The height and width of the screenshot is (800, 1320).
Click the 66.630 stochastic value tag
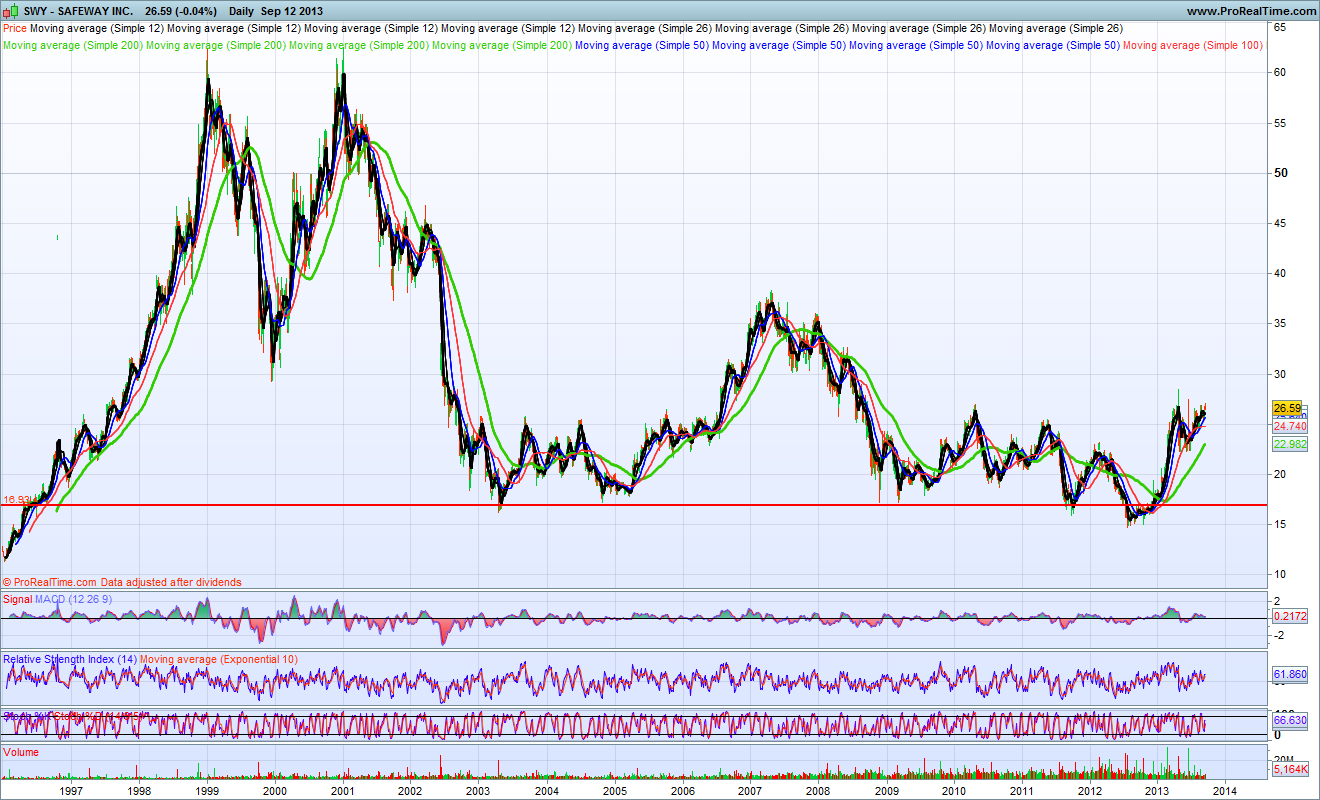click(1288, 719)
